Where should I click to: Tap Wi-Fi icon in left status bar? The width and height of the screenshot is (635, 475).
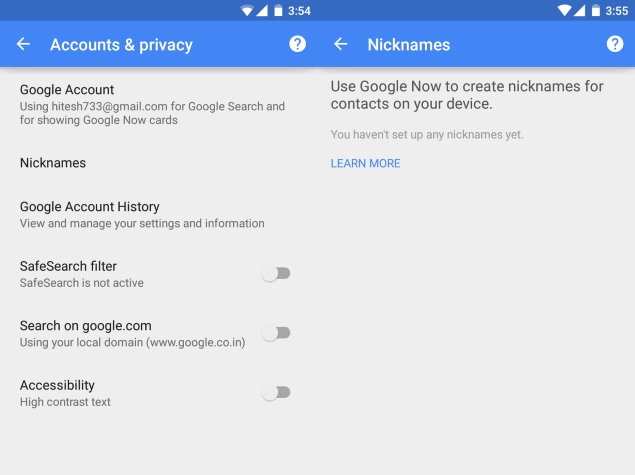pos(247,11)
